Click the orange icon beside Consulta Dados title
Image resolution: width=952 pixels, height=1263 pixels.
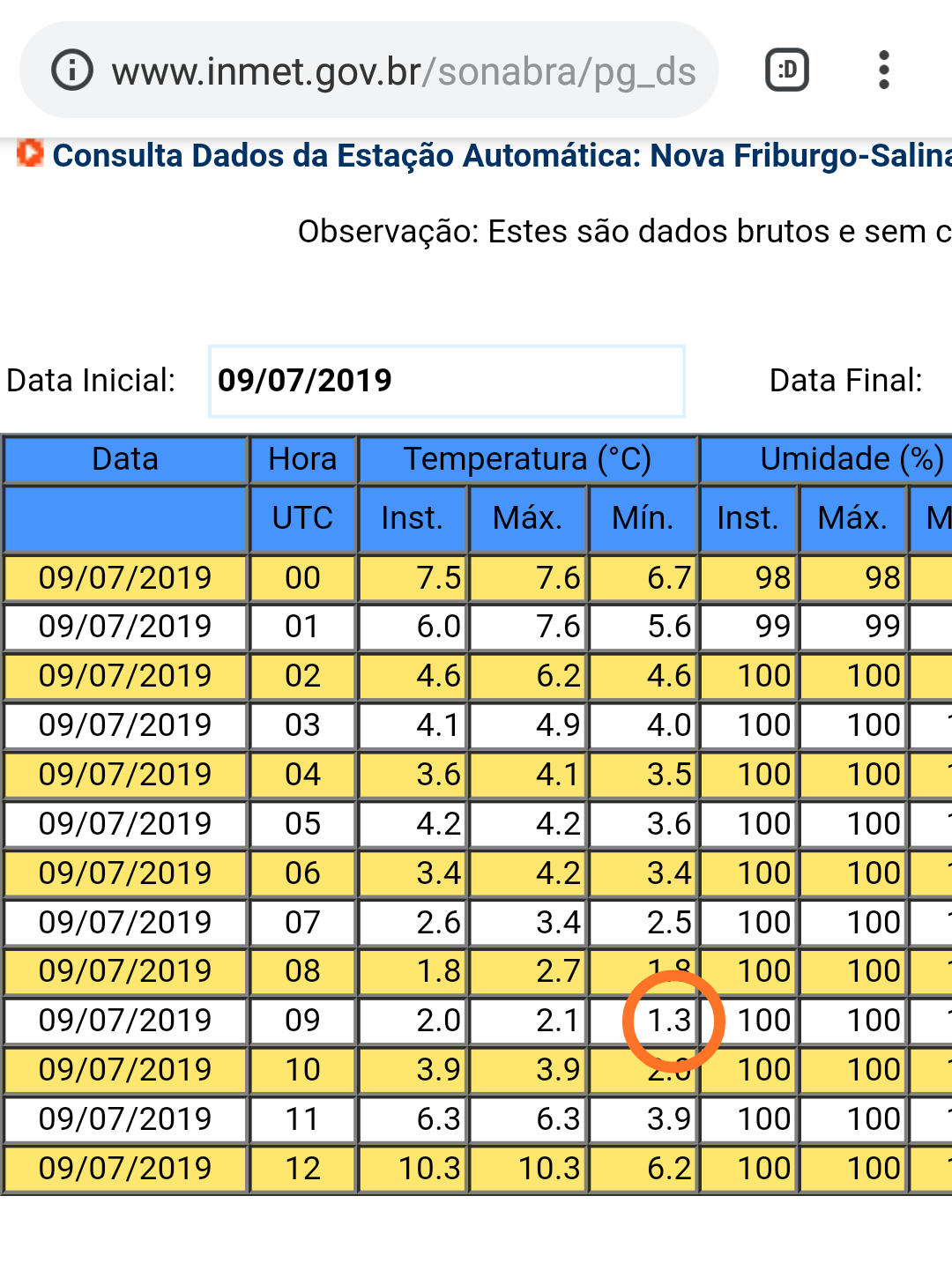pos(30,153)
